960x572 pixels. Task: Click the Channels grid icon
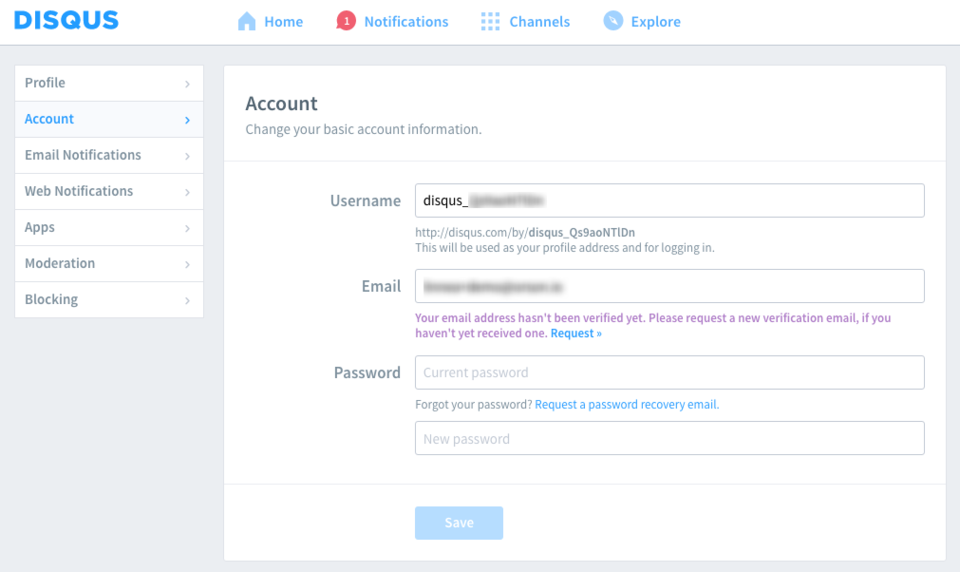coord(490,21)
